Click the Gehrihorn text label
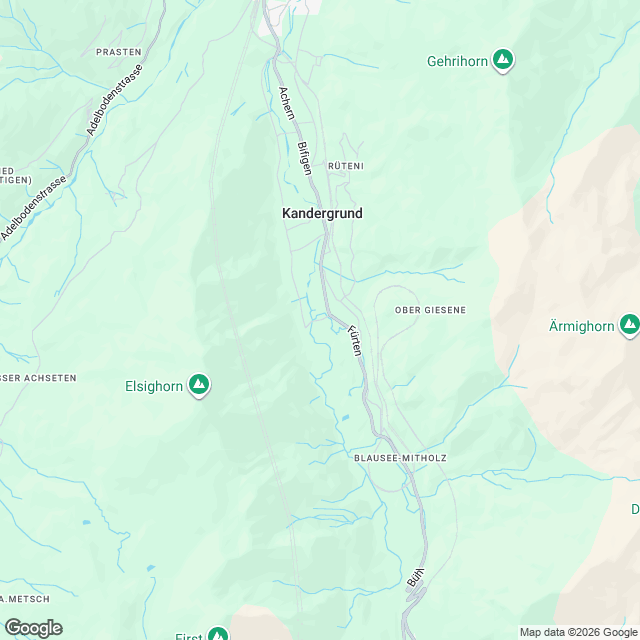This screenshot has height=640, width=640. pyautogui.click(x=457, y=61)
